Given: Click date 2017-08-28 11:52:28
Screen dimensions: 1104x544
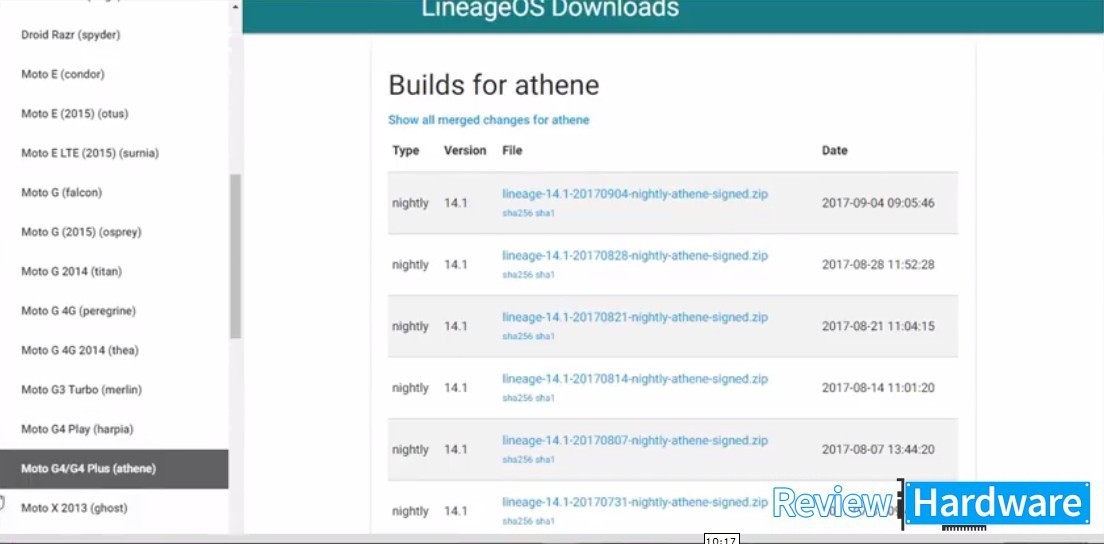Looking at the screenshot, I should click(878, 265).
